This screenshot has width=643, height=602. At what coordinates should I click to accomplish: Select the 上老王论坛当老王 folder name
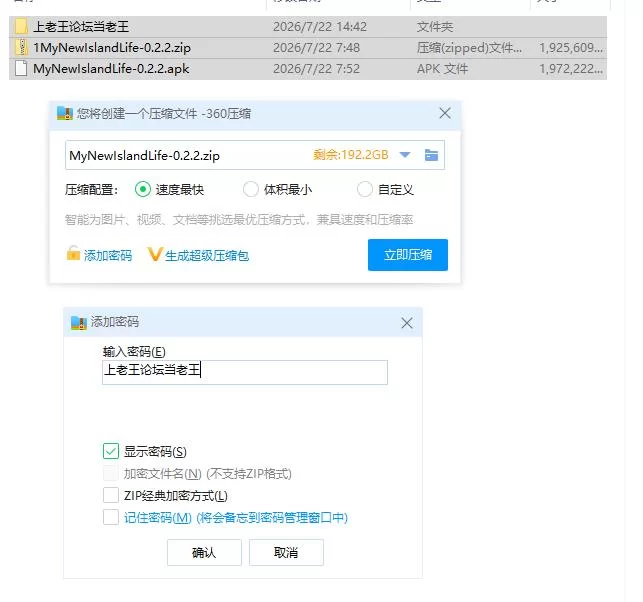[x=81, y=27]
